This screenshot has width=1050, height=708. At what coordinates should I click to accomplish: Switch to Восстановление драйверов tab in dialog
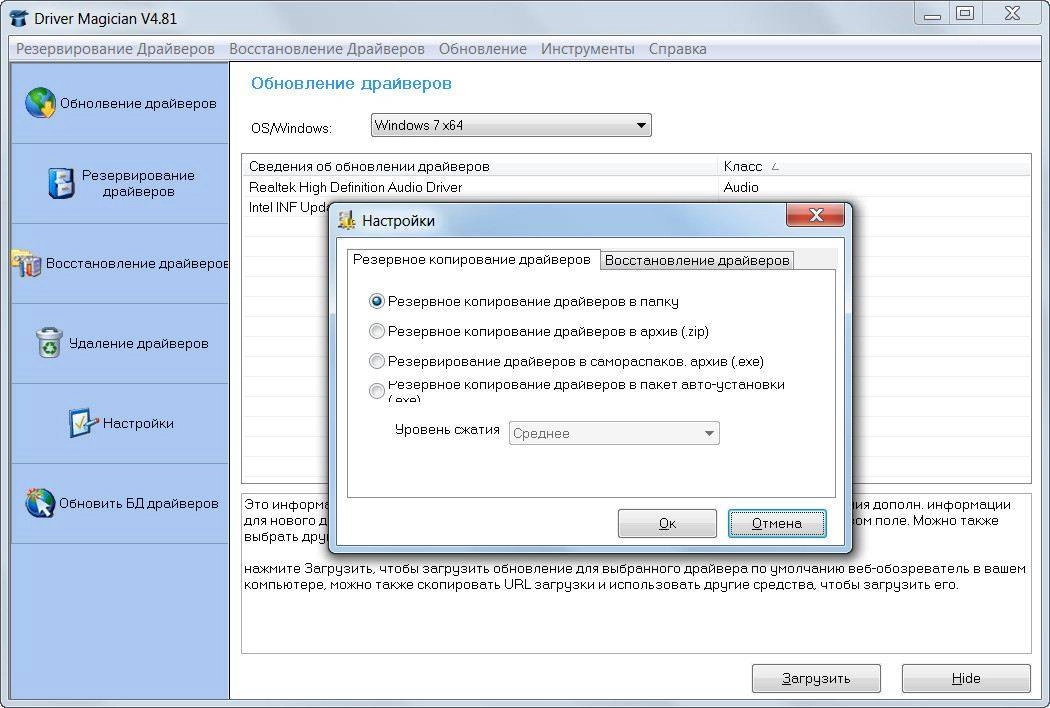point(697,261)
